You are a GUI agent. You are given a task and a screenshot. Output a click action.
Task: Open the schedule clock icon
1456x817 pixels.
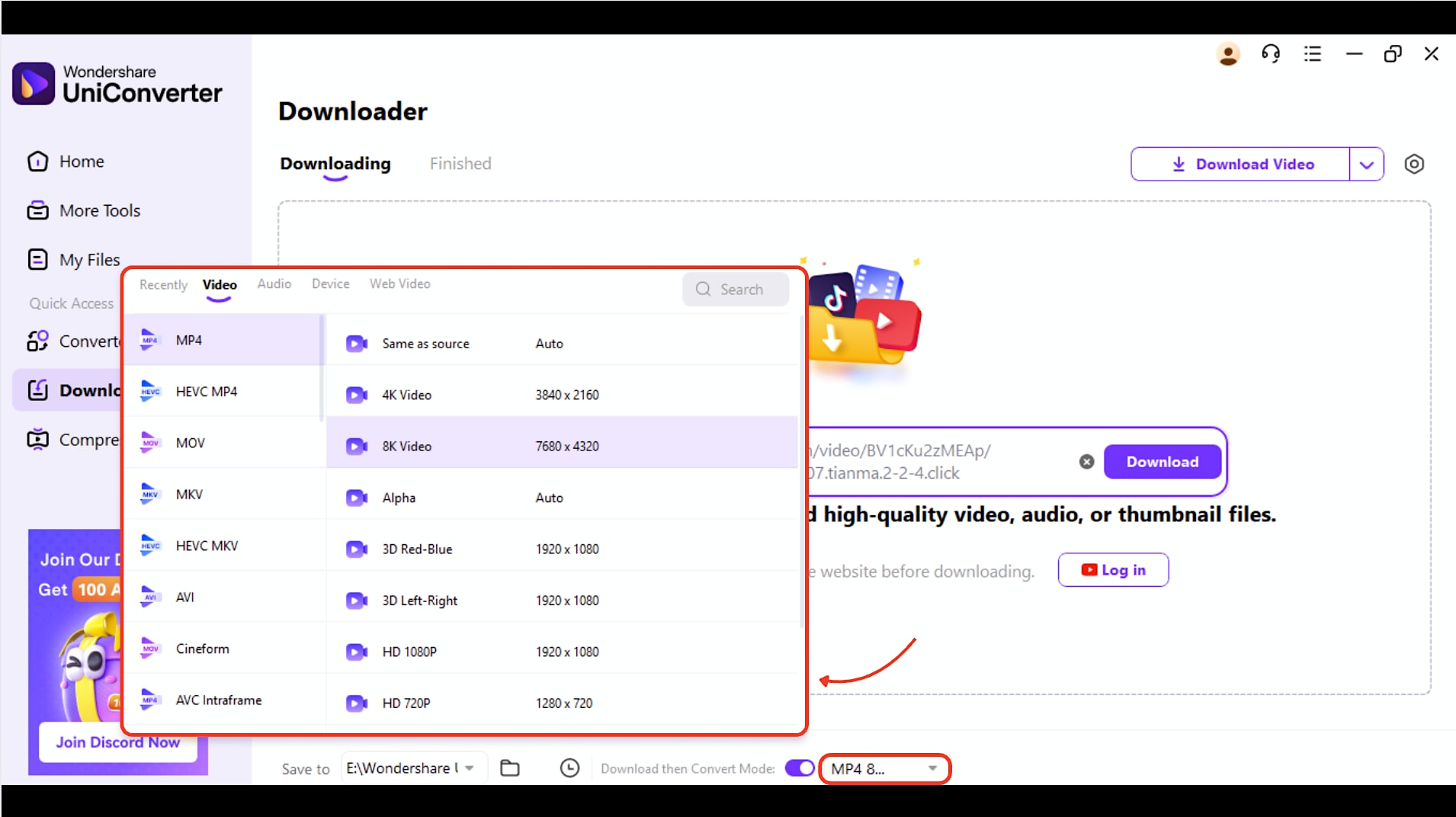coord(569,768)
